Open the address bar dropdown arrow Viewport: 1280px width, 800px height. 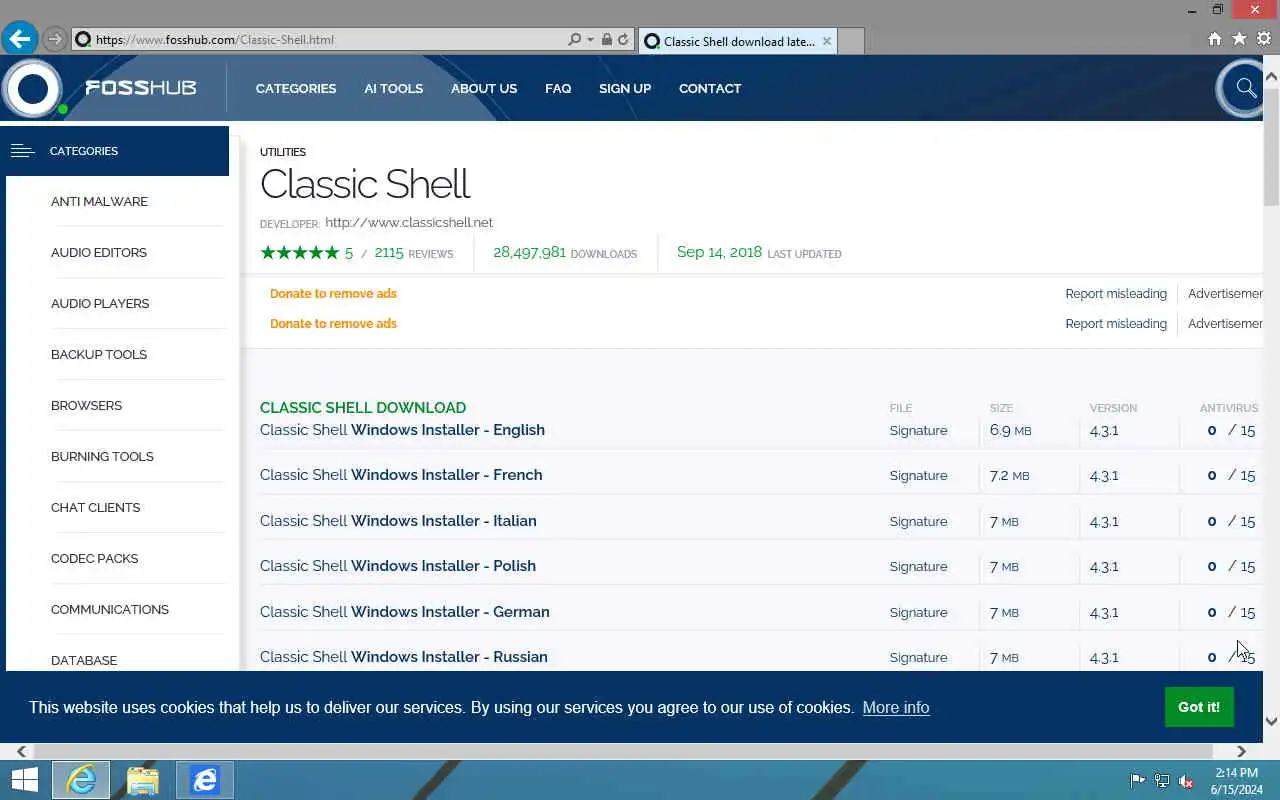590,40
